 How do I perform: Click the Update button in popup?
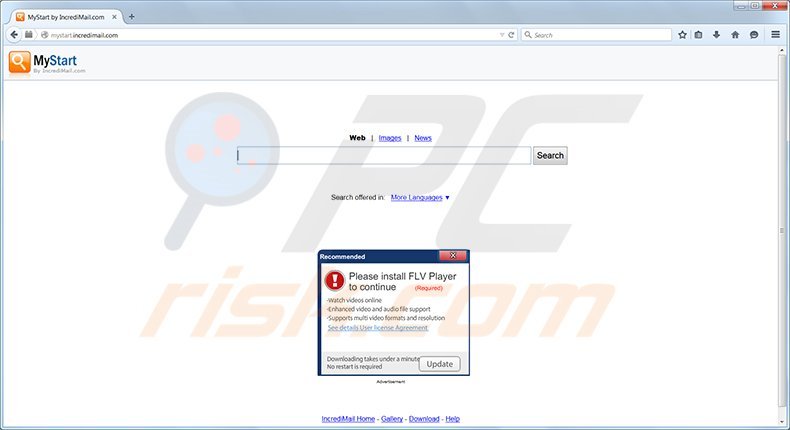pyautogui.click(x=439, y=364)
